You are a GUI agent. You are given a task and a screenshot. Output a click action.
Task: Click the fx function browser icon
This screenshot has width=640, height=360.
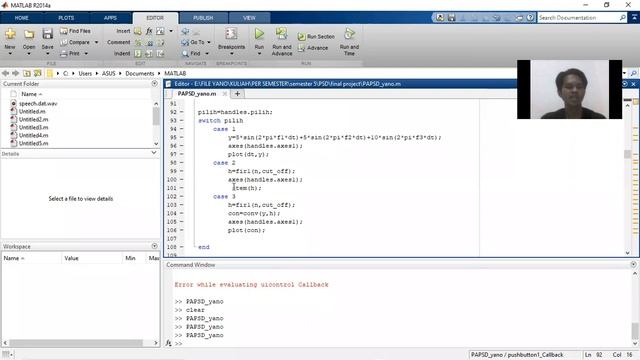pos(169,344)
